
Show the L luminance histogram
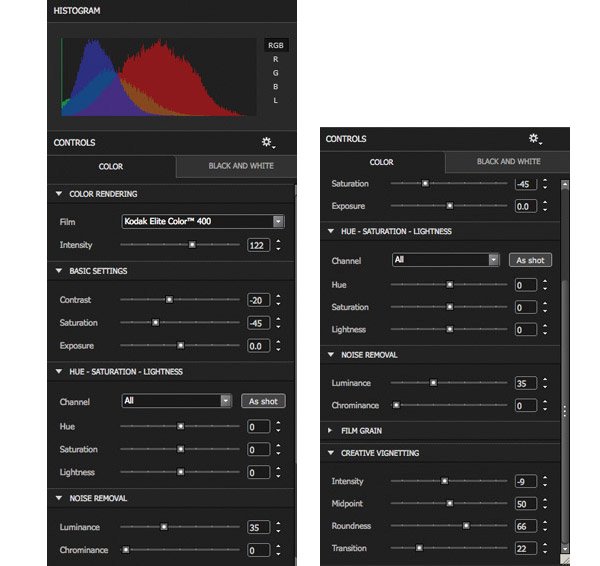276,100
